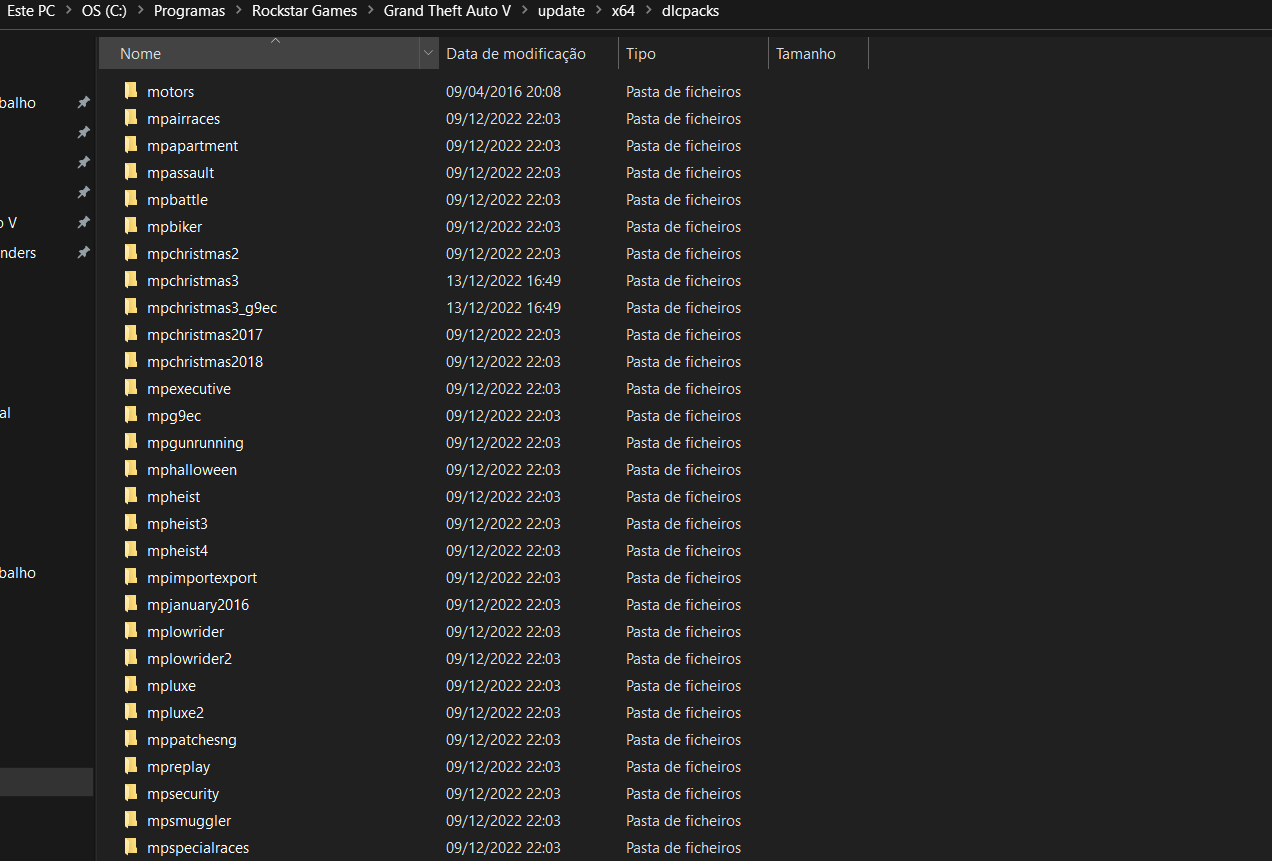Click the mpchristmas3 folder icon
This screenshot has width=1272, height=861.
point(130,280)
